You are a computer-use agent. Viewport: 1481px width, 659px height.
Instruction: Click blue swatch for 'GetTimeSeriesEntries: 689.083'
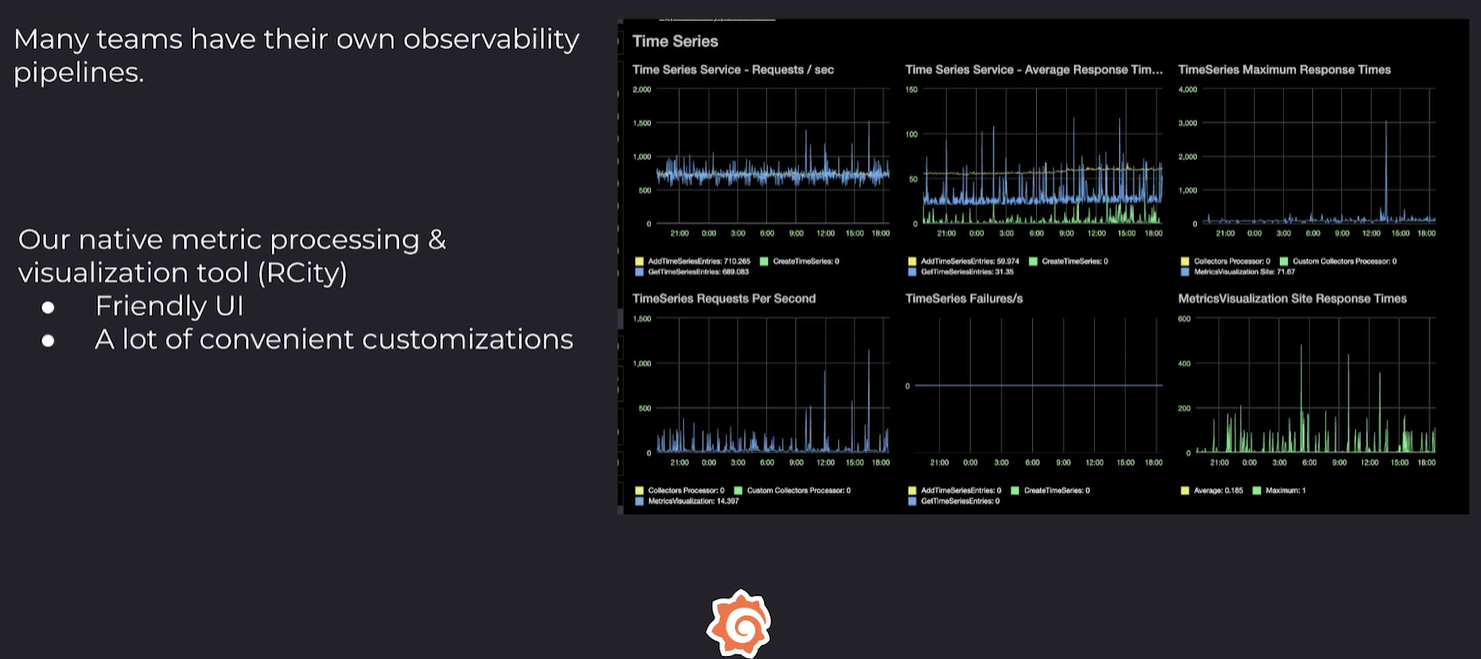coord(639,272)
